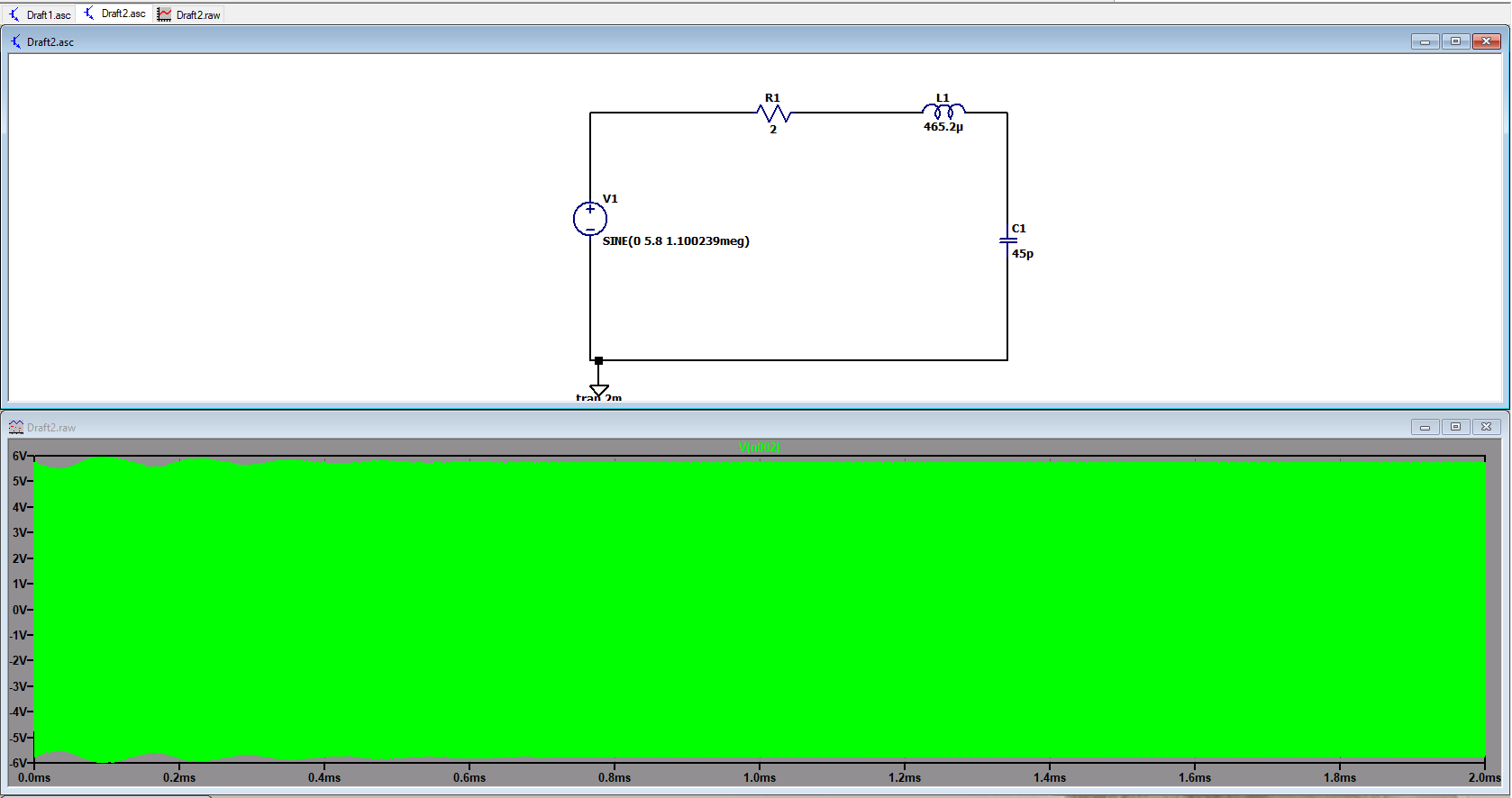Click the resistor value 2
Viewport: 1512px width, 798px height.
click(x=773, y=130)
